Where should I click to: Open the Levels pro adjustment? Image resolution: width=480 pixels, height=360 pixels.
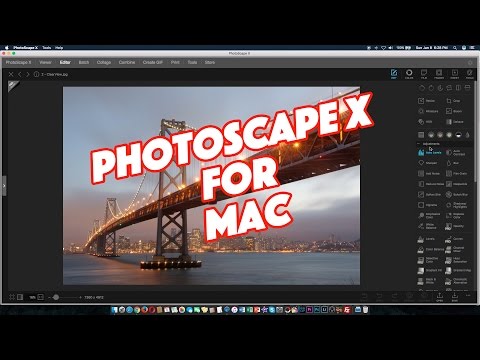pos(426,239)
